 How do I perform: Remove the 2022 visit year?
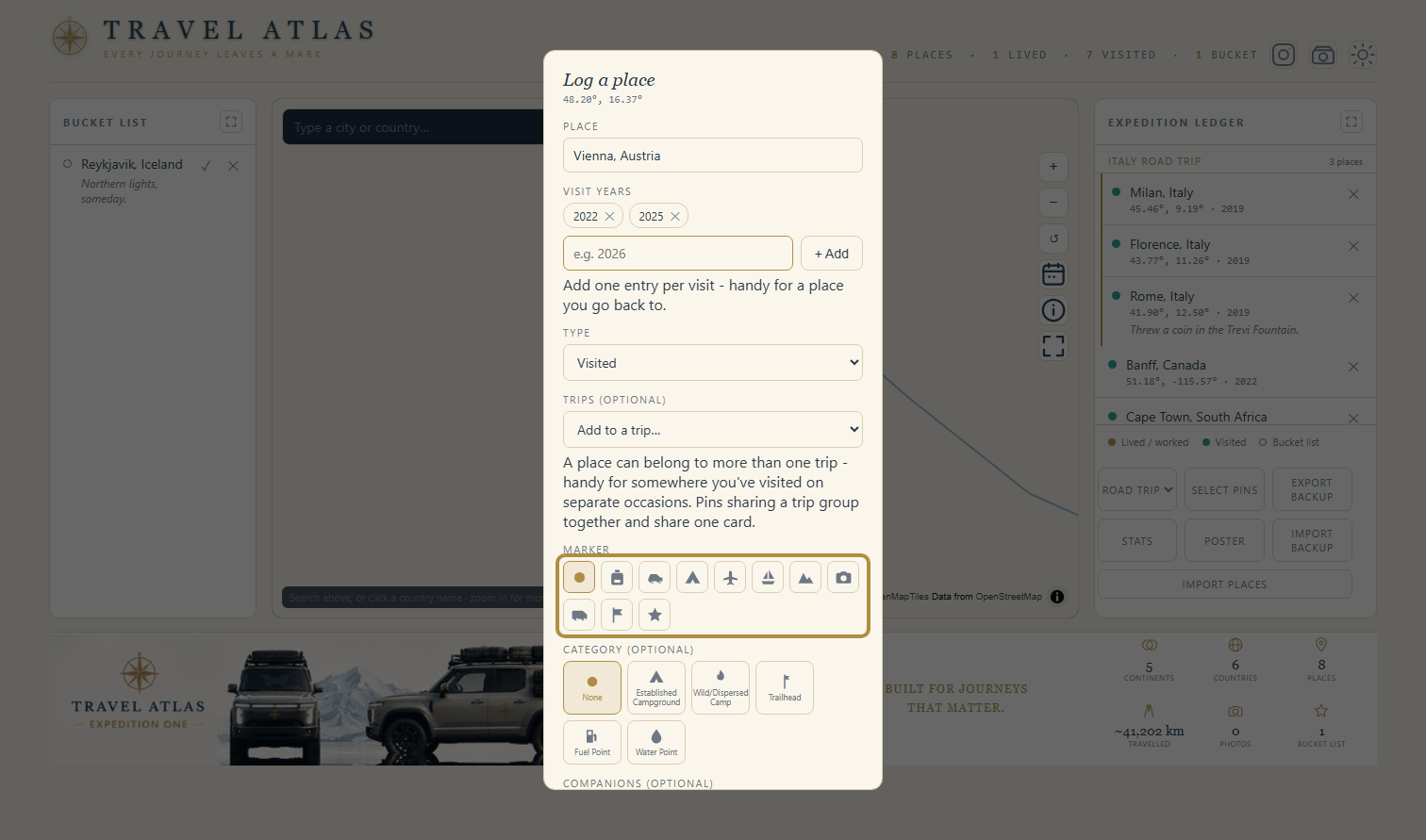(609, 216)
